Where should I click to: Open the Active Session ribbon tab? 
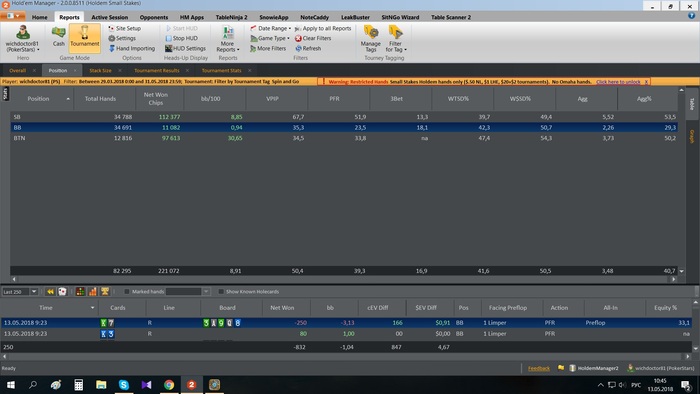pos(109,17)
